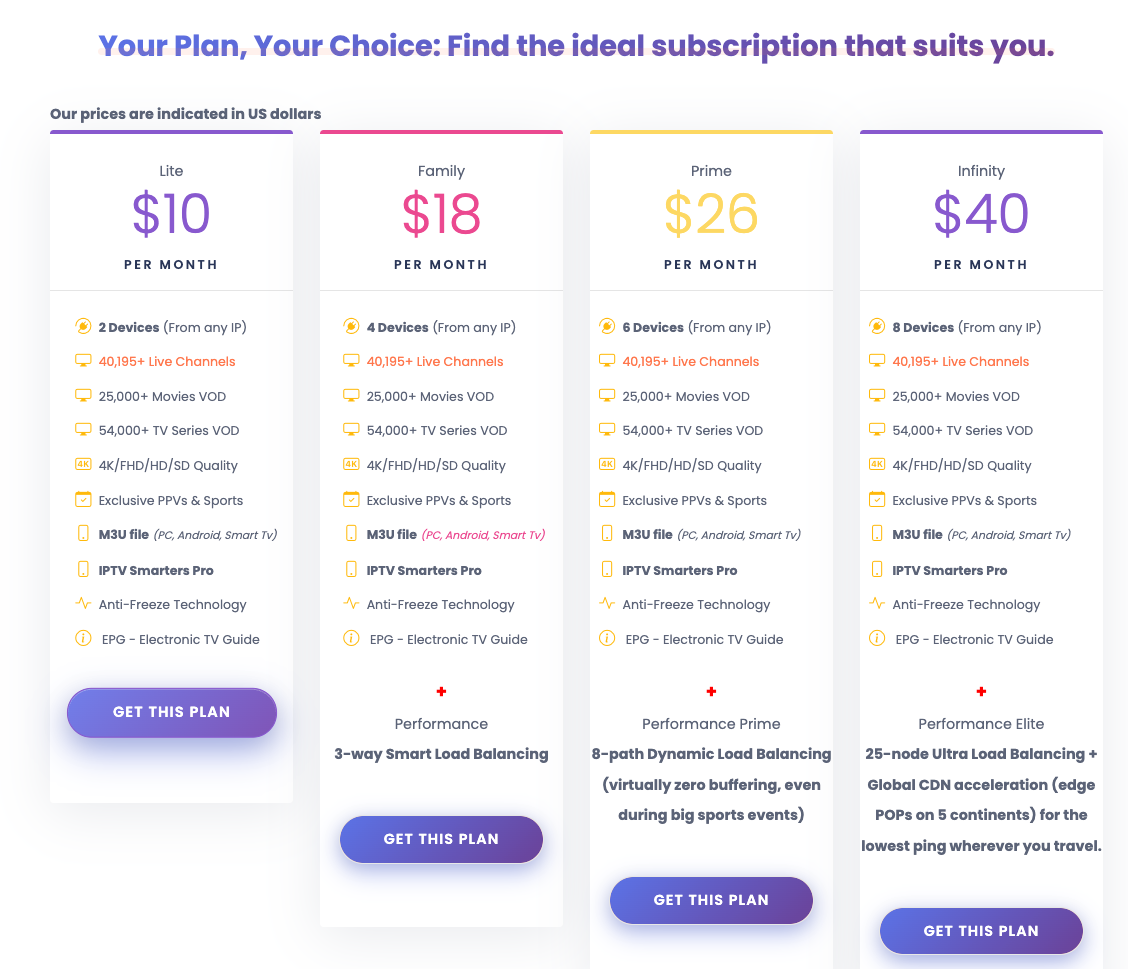1128x969 pixels.
Task: Click the 4K quality icon in the Family plan
Action: point(351,465)
